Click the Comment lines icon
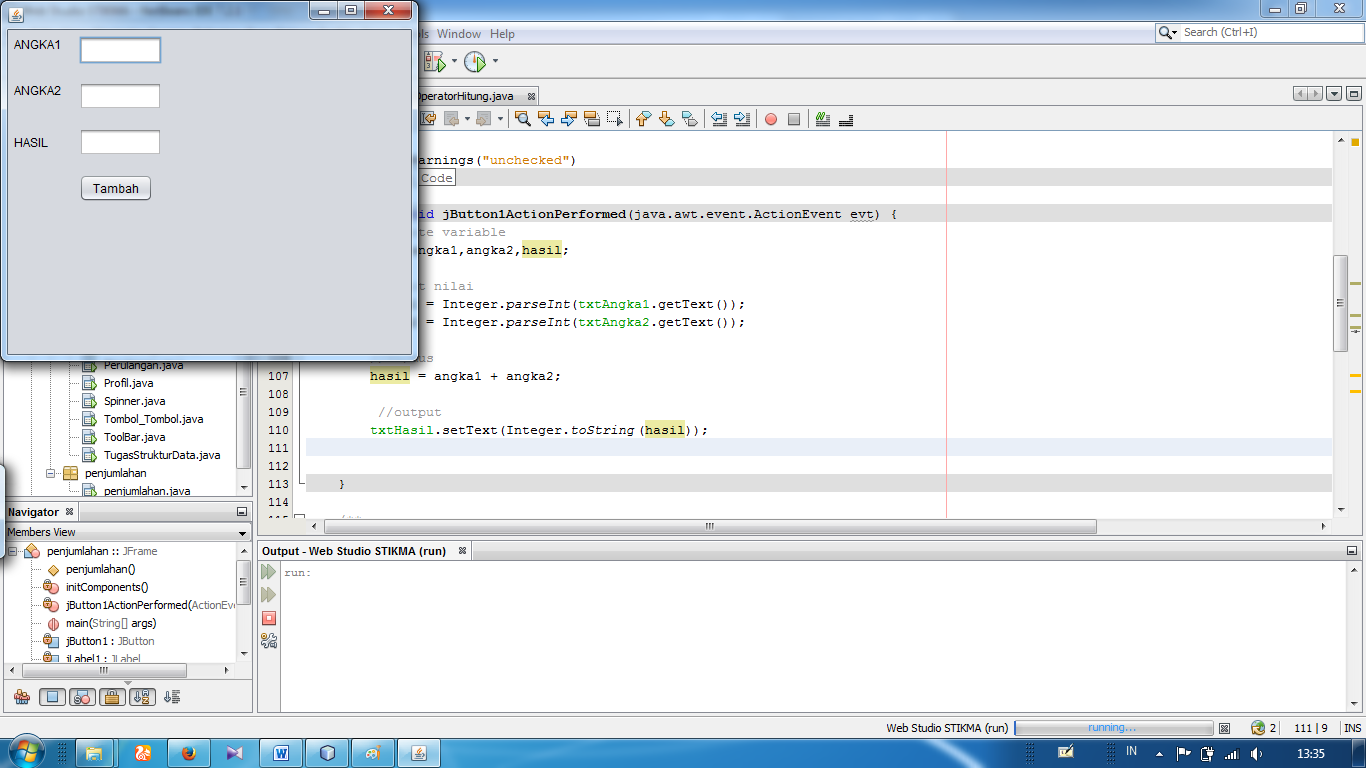Screen dimensions: 1366x768 coord(821,119)
